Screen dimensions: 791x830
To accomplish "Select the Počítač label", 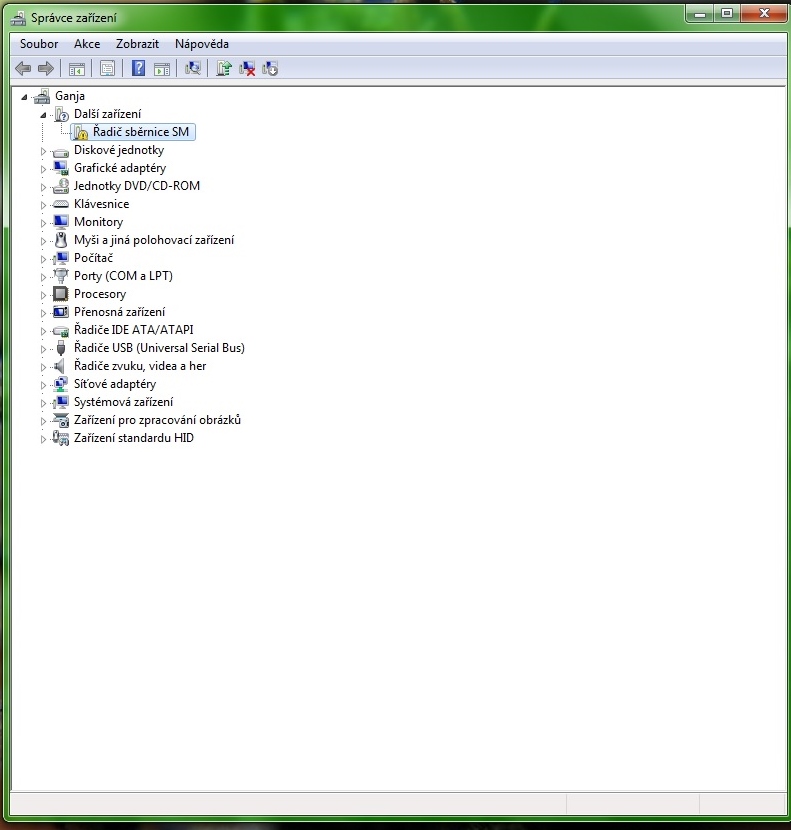I will (93, 258).
